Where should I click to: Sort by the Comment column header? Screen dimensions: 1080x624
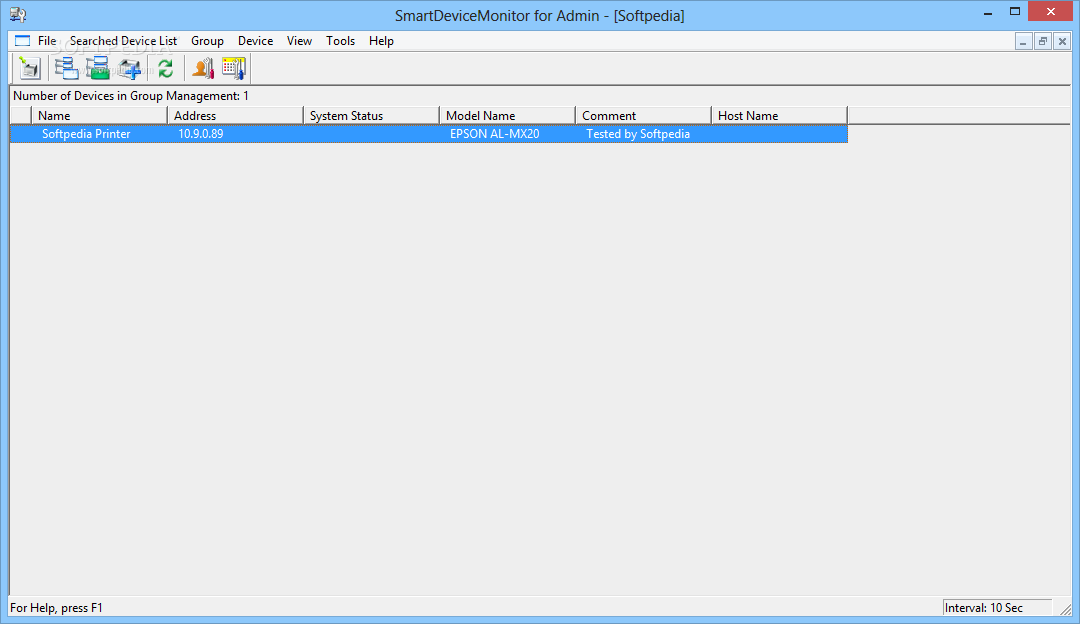(x=643, y=116)
